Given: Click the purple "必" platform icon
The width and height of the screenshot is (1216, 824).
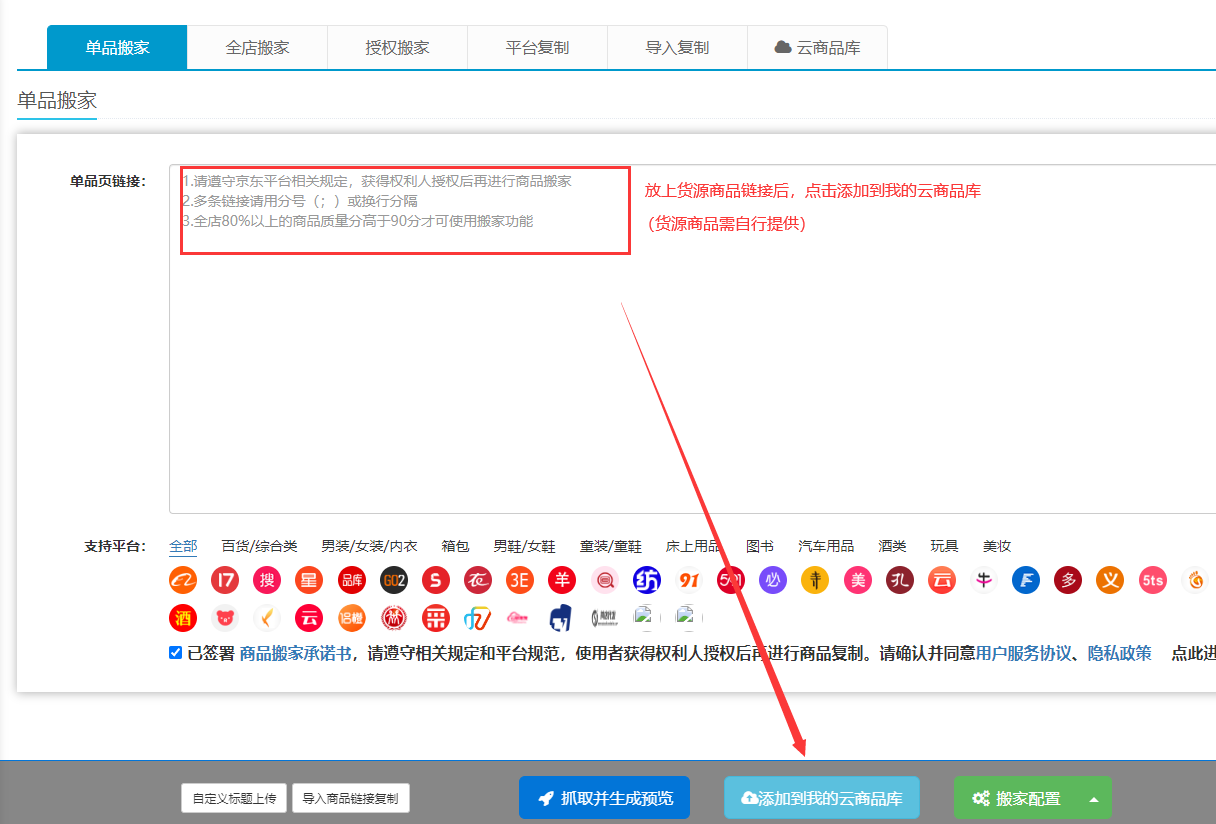Looking at the screenshot, I should 772,580.
